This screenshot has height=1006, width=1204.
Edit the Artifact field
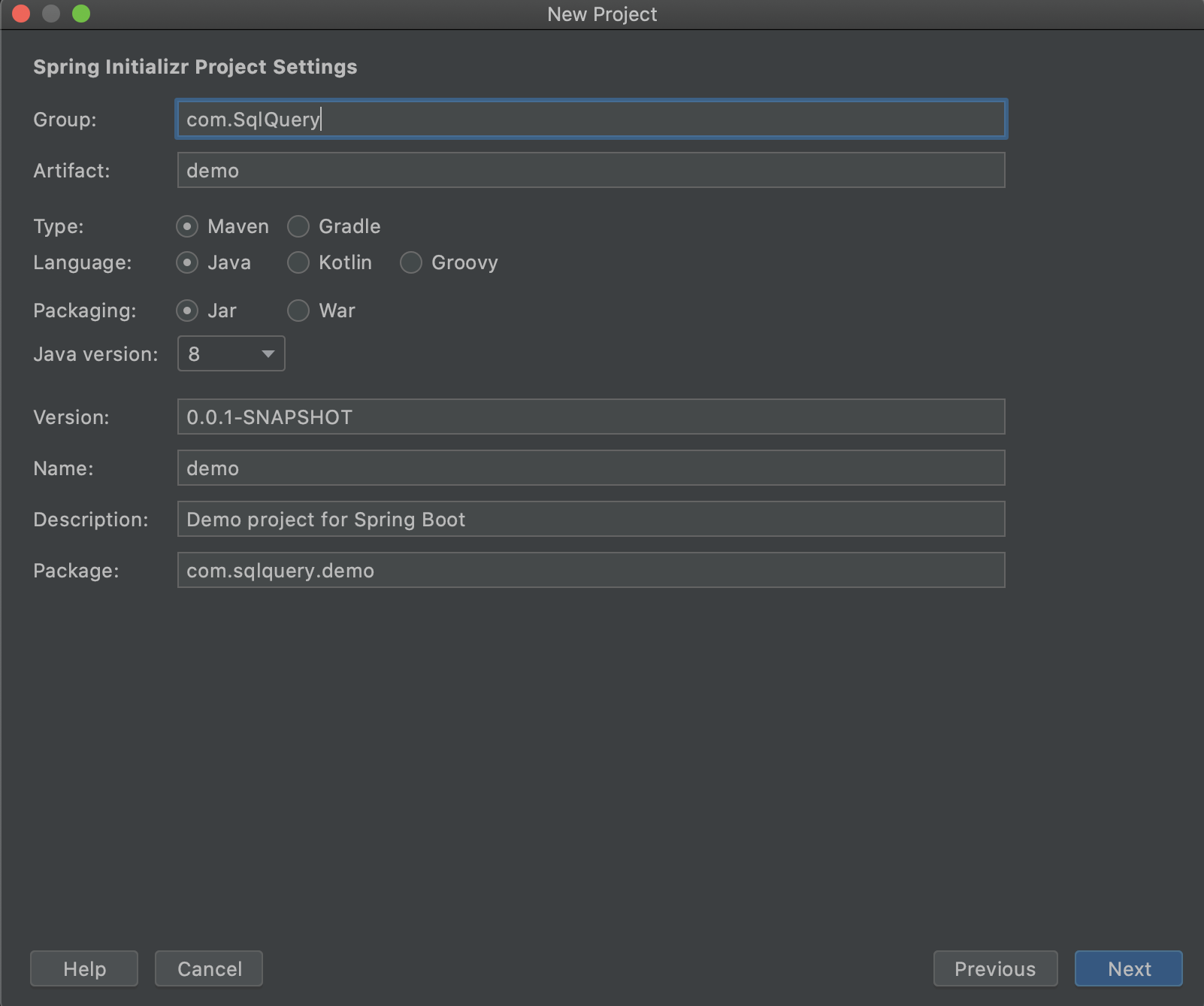click(x=591, y=170)
